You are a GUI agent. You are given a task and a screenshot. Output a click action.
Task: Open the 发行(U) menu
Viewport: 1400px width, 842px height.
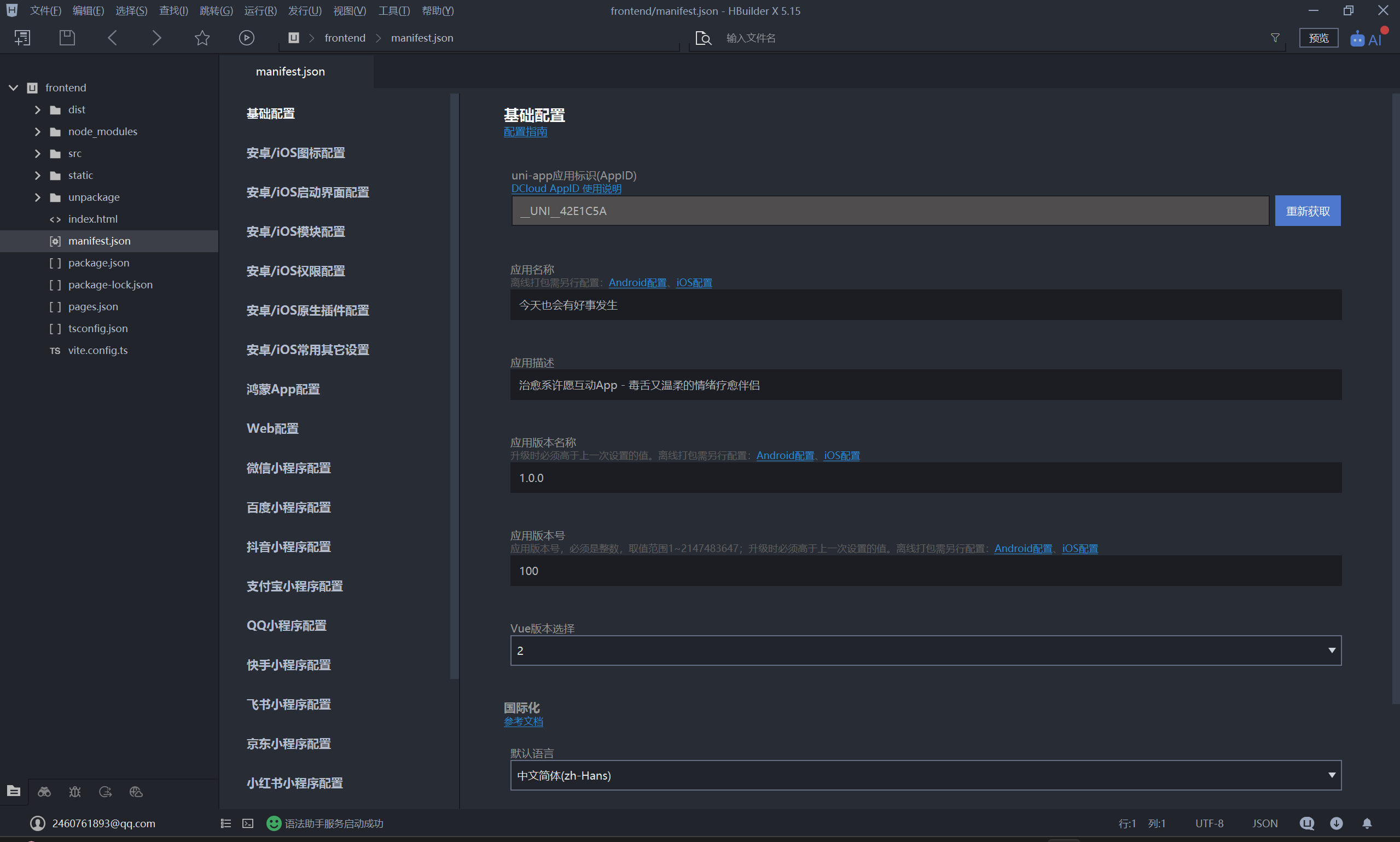click(305, 11)
